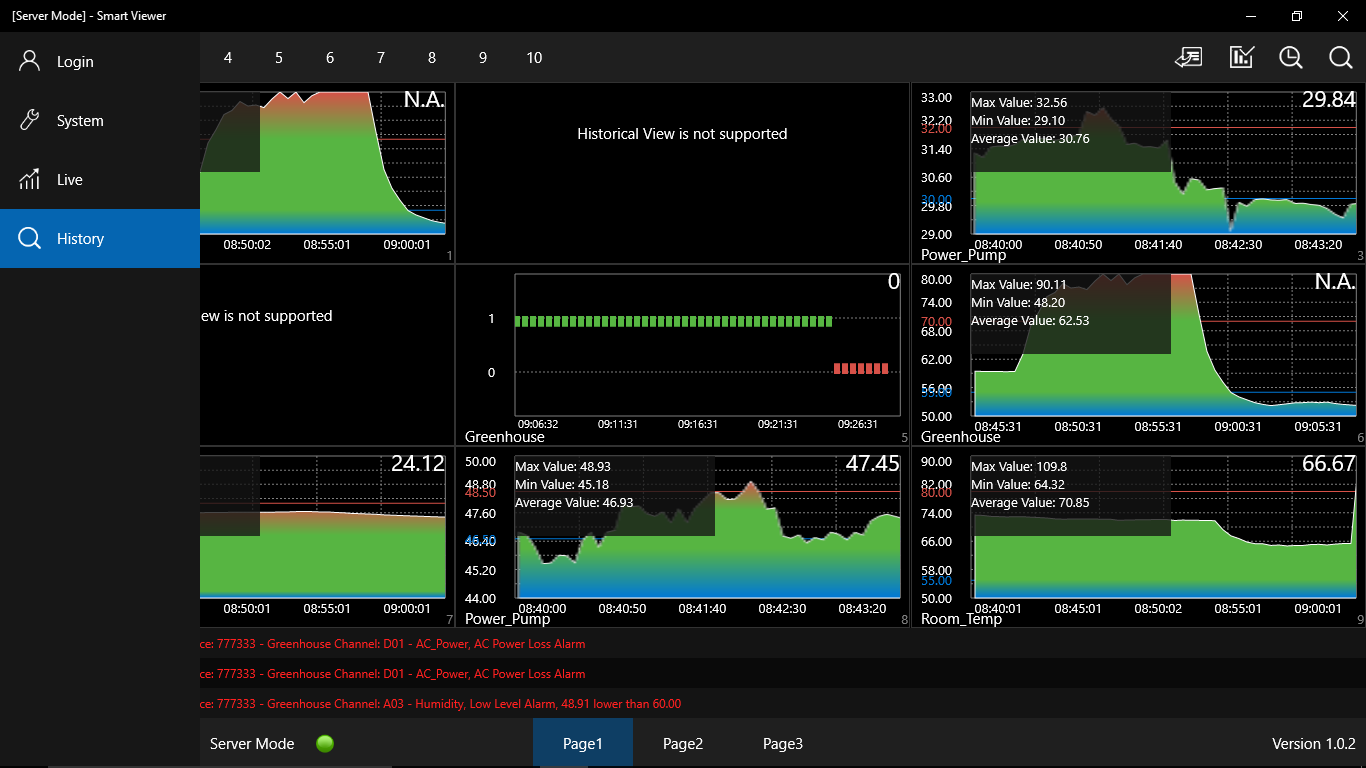
Task: Click the Greenhouse digital 0/1 status chart
Action: 683,355
